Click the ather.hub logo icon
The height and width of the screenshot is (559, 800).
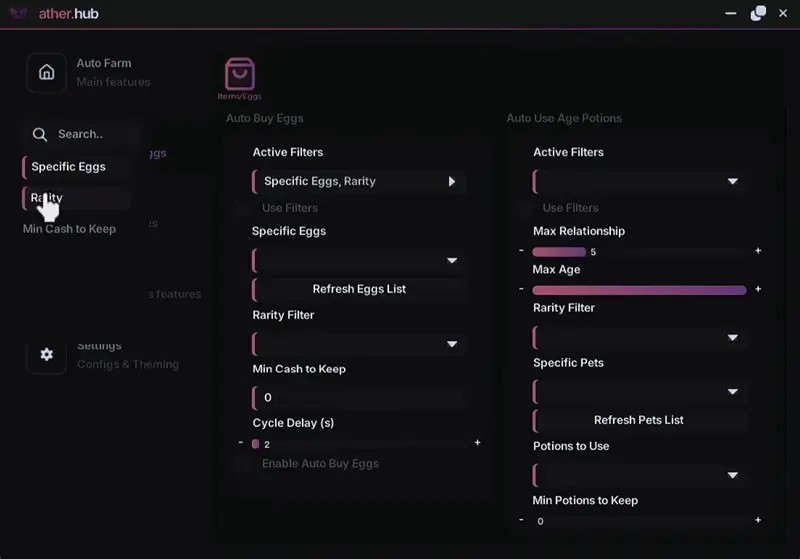click(x=18, y=13)
